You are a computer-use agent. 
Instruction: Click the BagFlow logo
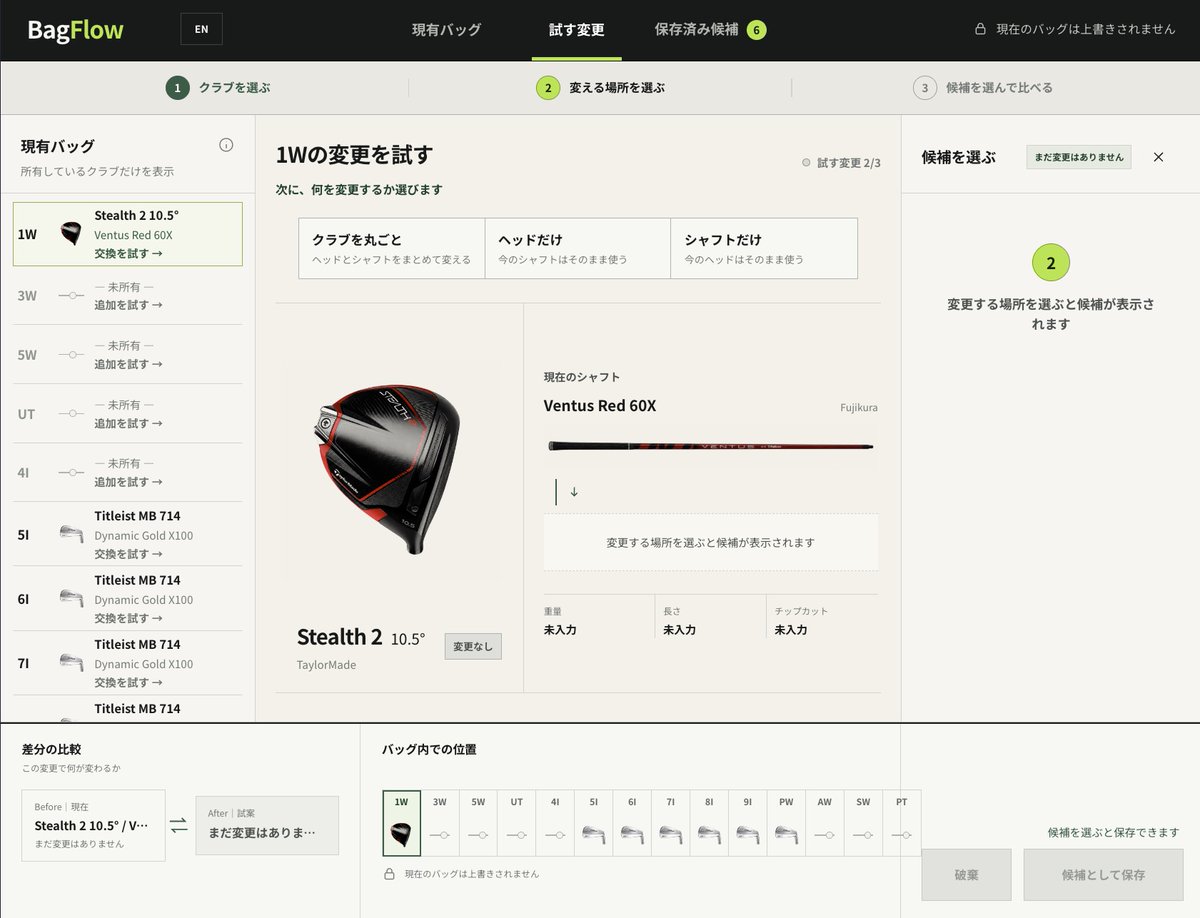coord(76,29)
